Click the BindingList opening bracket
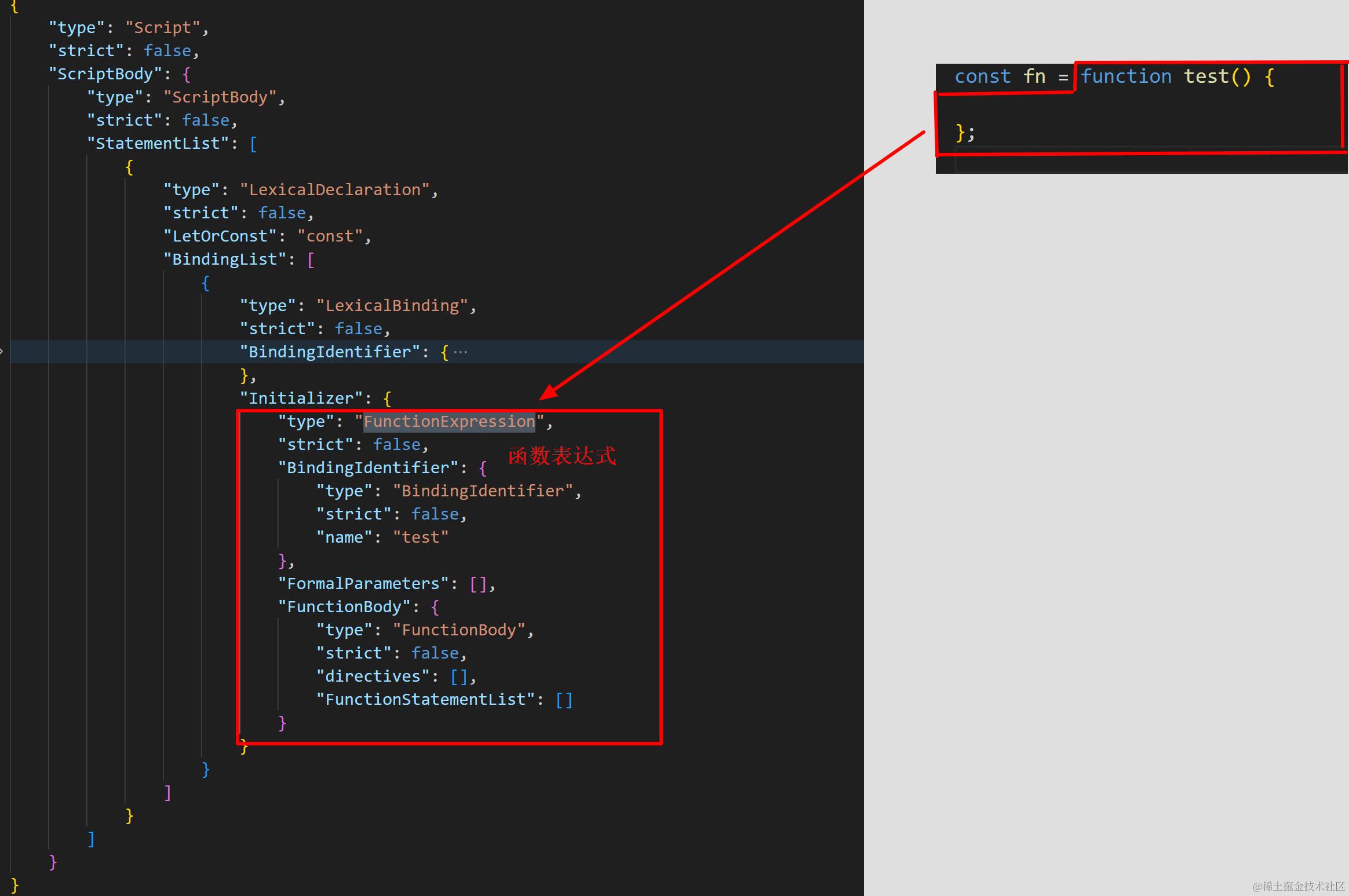 click(x=311, y=259)
